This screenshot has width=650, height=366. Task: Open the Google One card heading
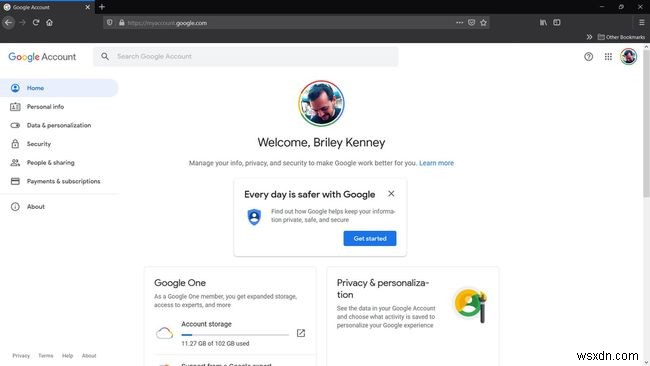(x=180, y=283)
